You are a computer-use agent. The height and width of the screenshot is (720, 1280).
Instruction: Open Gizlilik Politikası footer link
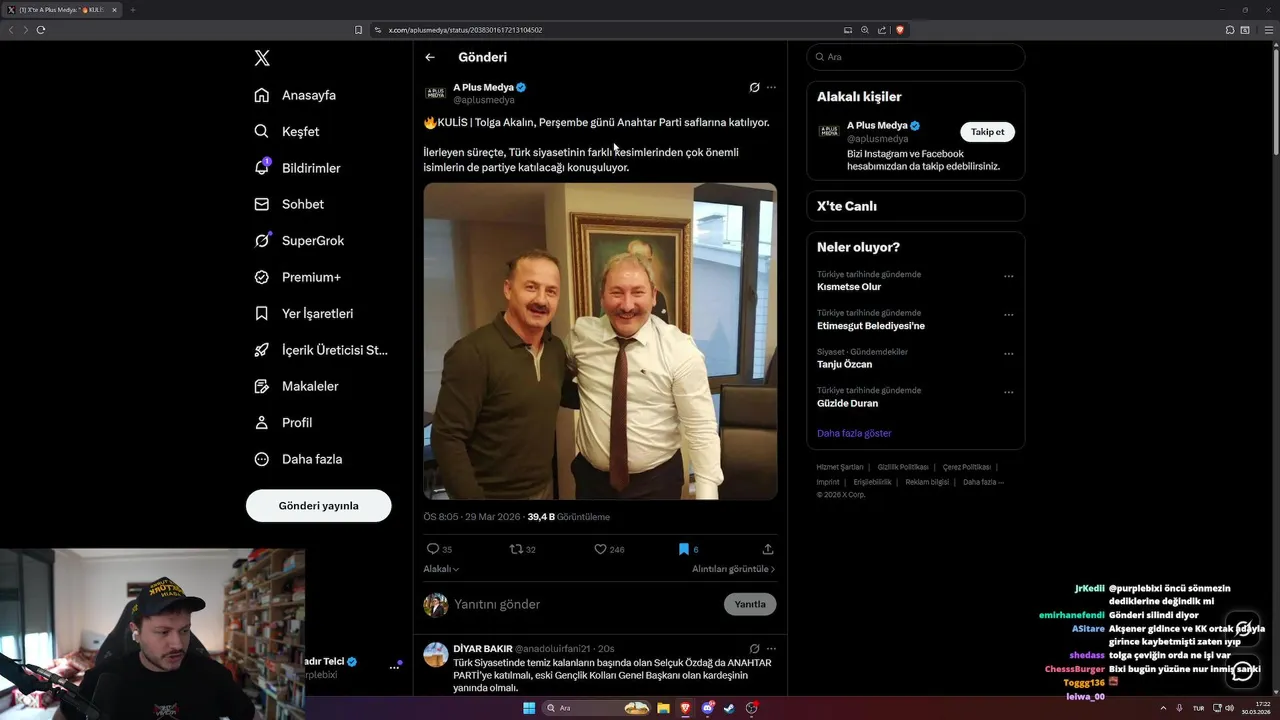903,467
